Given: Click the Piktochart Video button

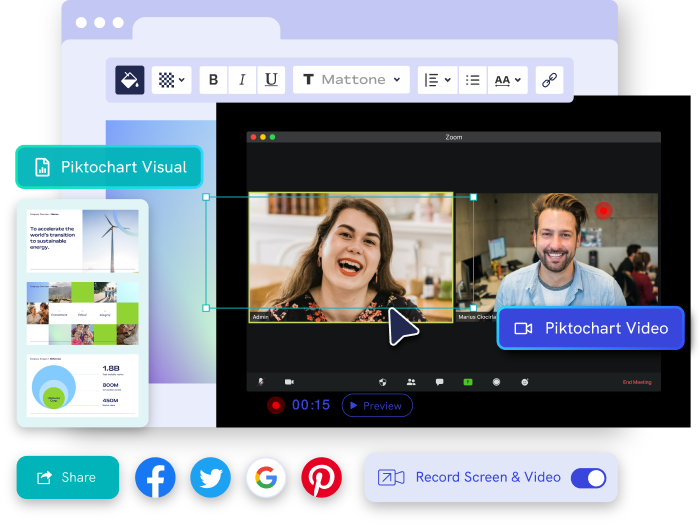Looking at the screenshot, I should [x=591, y=328].
